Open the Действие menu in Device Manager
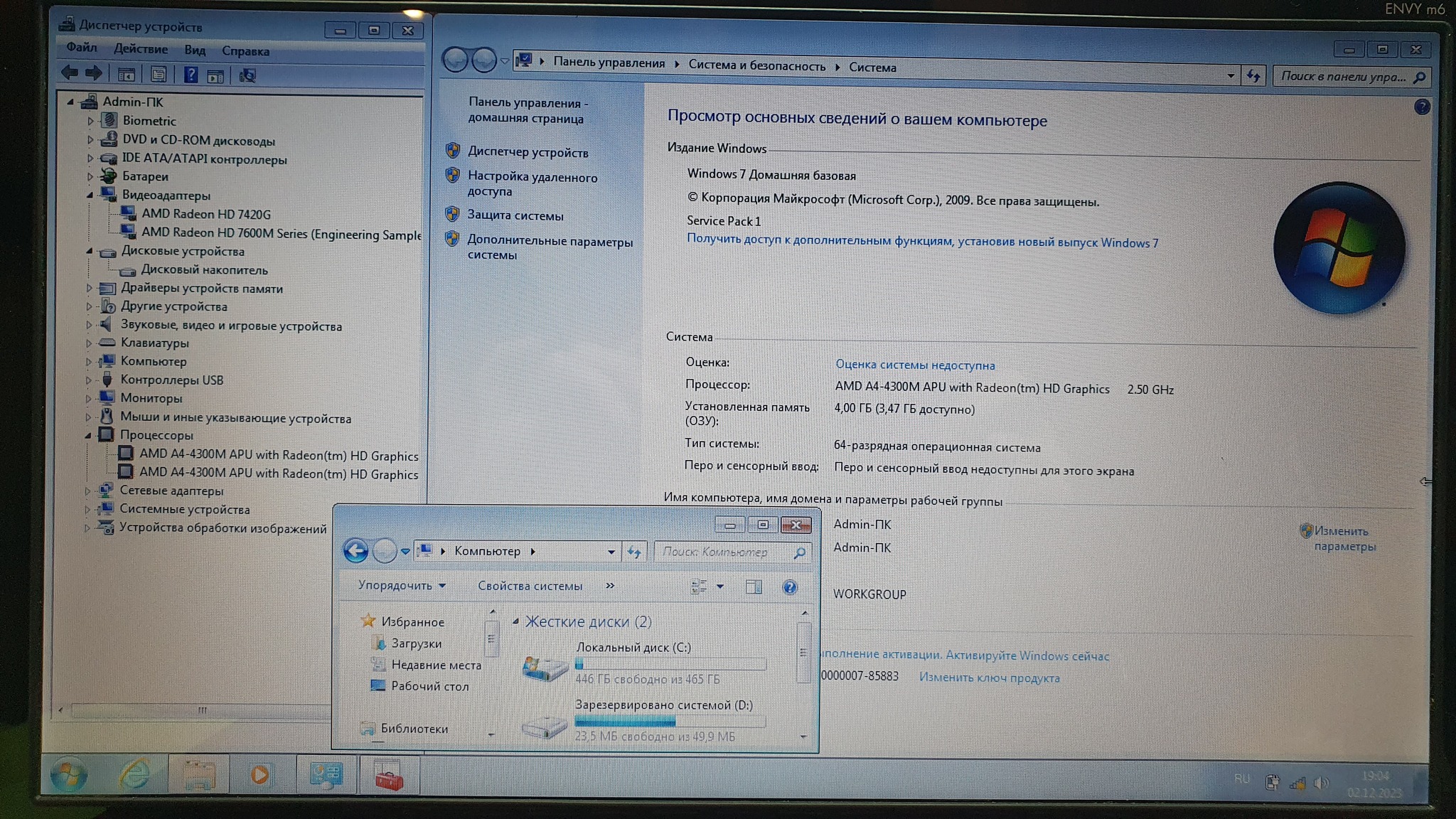Image resolution: width=1456 pixels, height=819 pixels. tap(141, 49)
